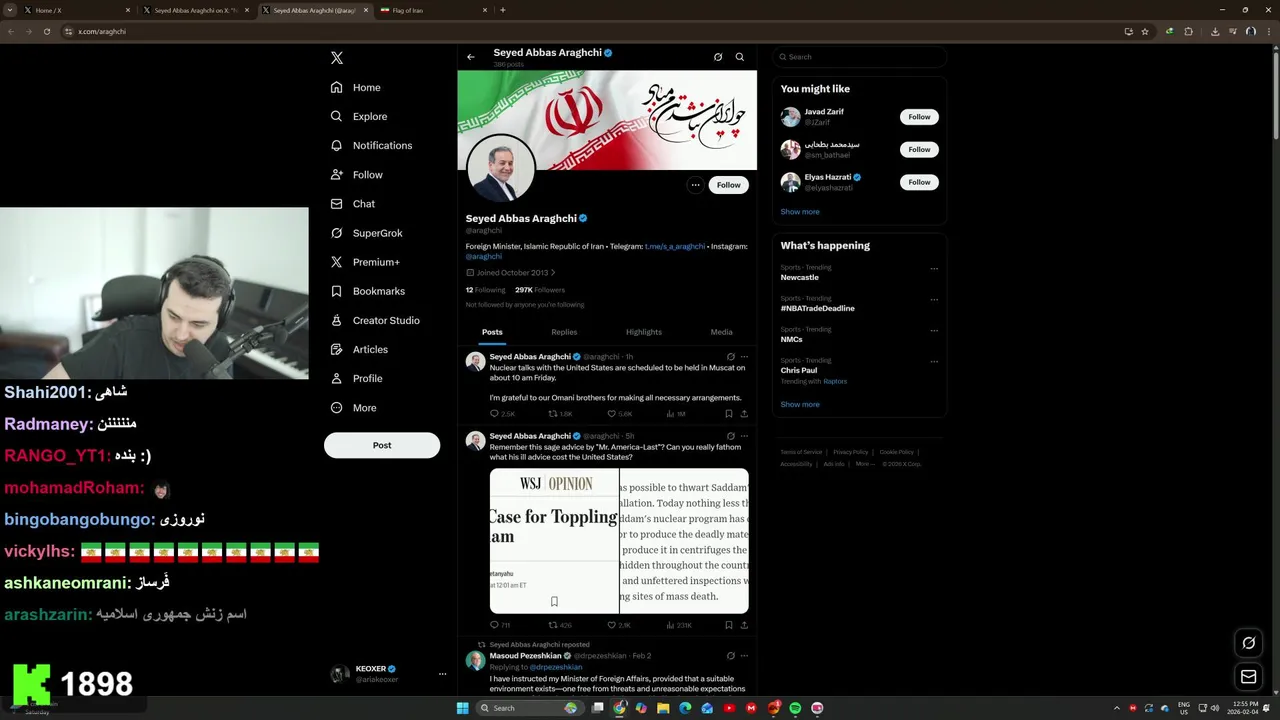Open Araghchi profile picture
Image resolution: width=1280 pixels, height=720 pixels.
[x=501, y=168]
